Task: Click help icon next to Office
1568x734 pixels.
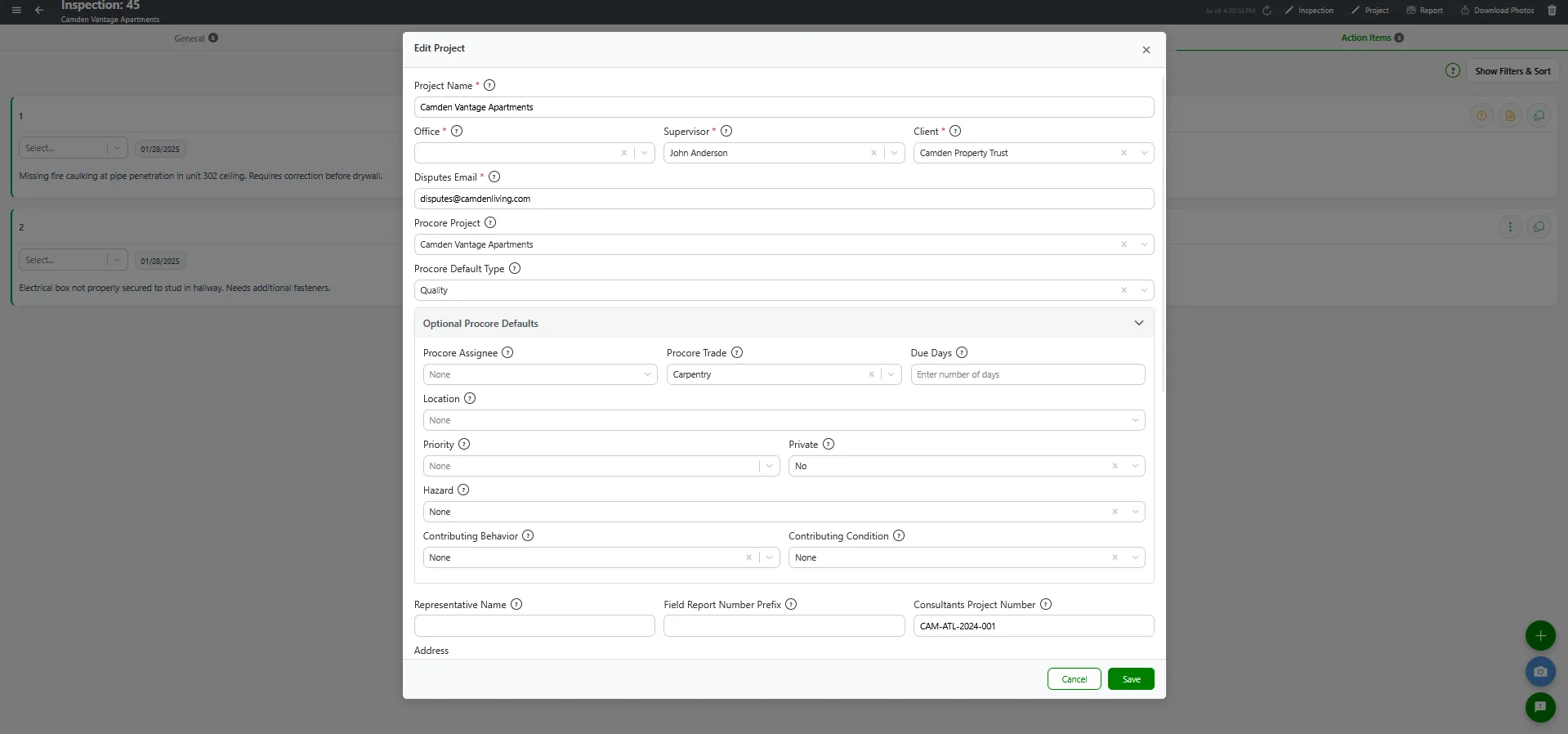Action: pyautogui.click(x=457, y=131)
